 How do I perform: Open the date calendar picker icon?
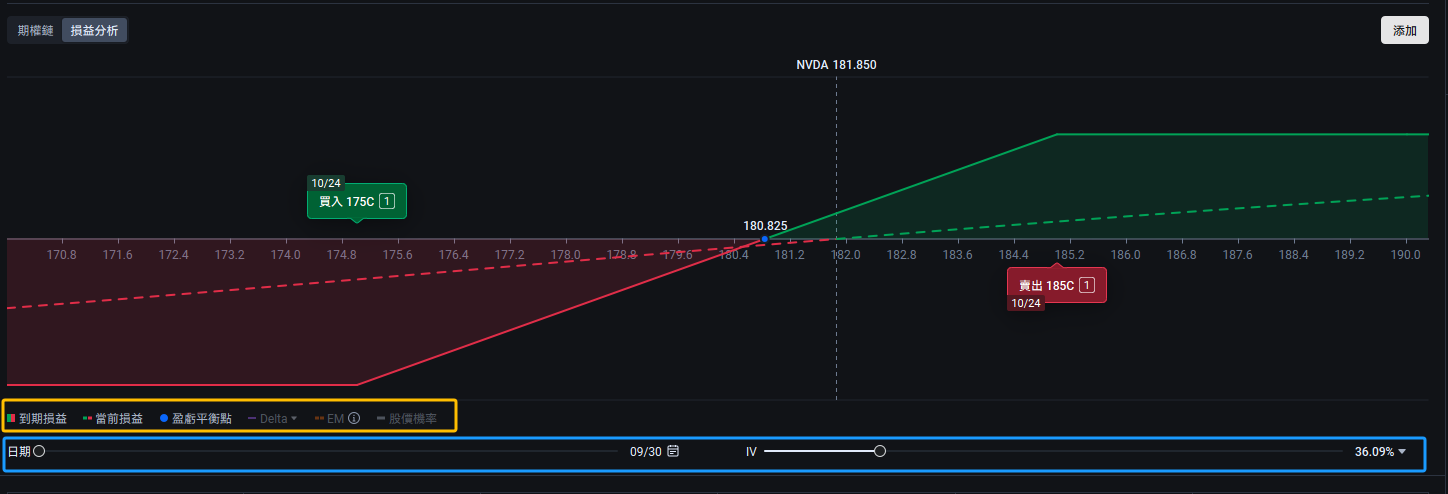pos(673,451)
